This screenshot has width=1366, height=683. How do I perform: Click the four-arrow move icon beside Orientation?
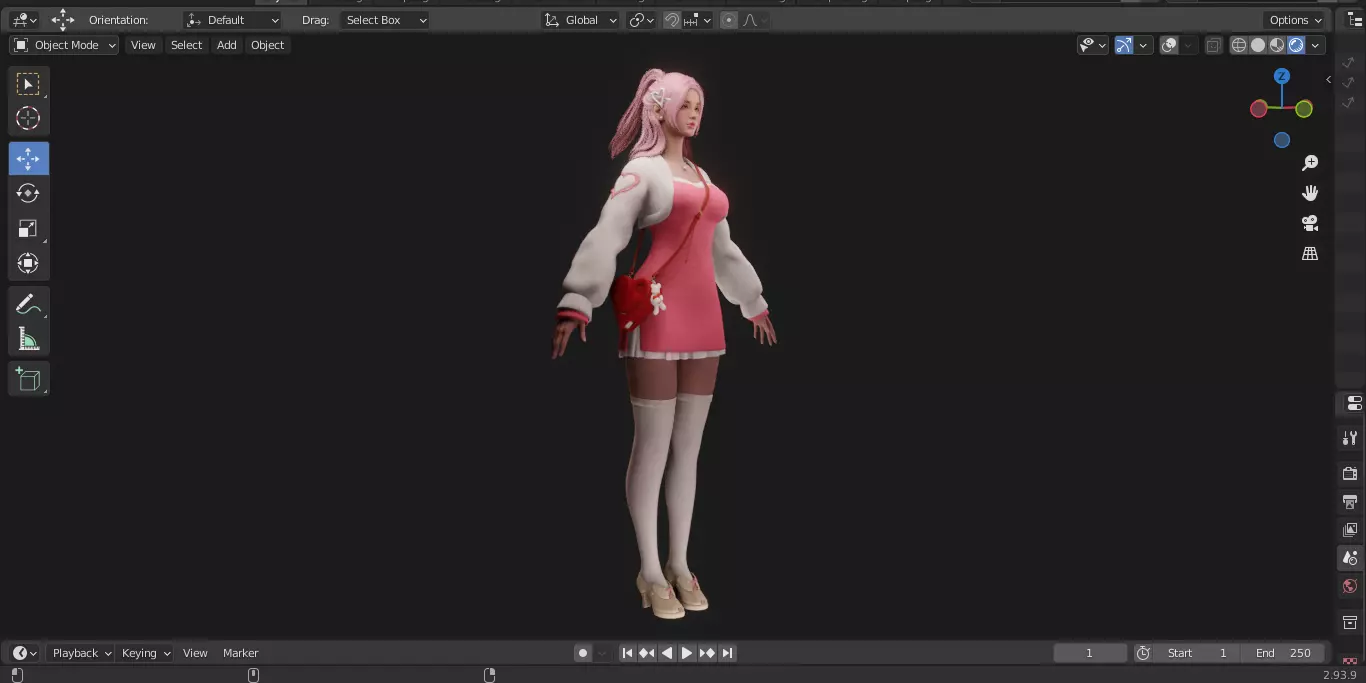[x=63, y=20]
